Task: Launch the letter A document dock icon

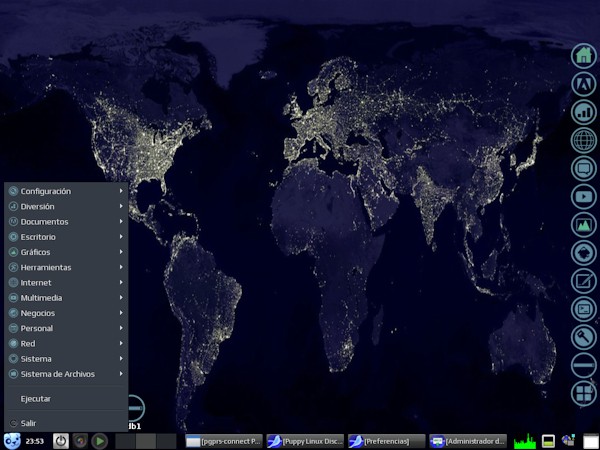Action: pyautogui.click(x=584, y=84)
